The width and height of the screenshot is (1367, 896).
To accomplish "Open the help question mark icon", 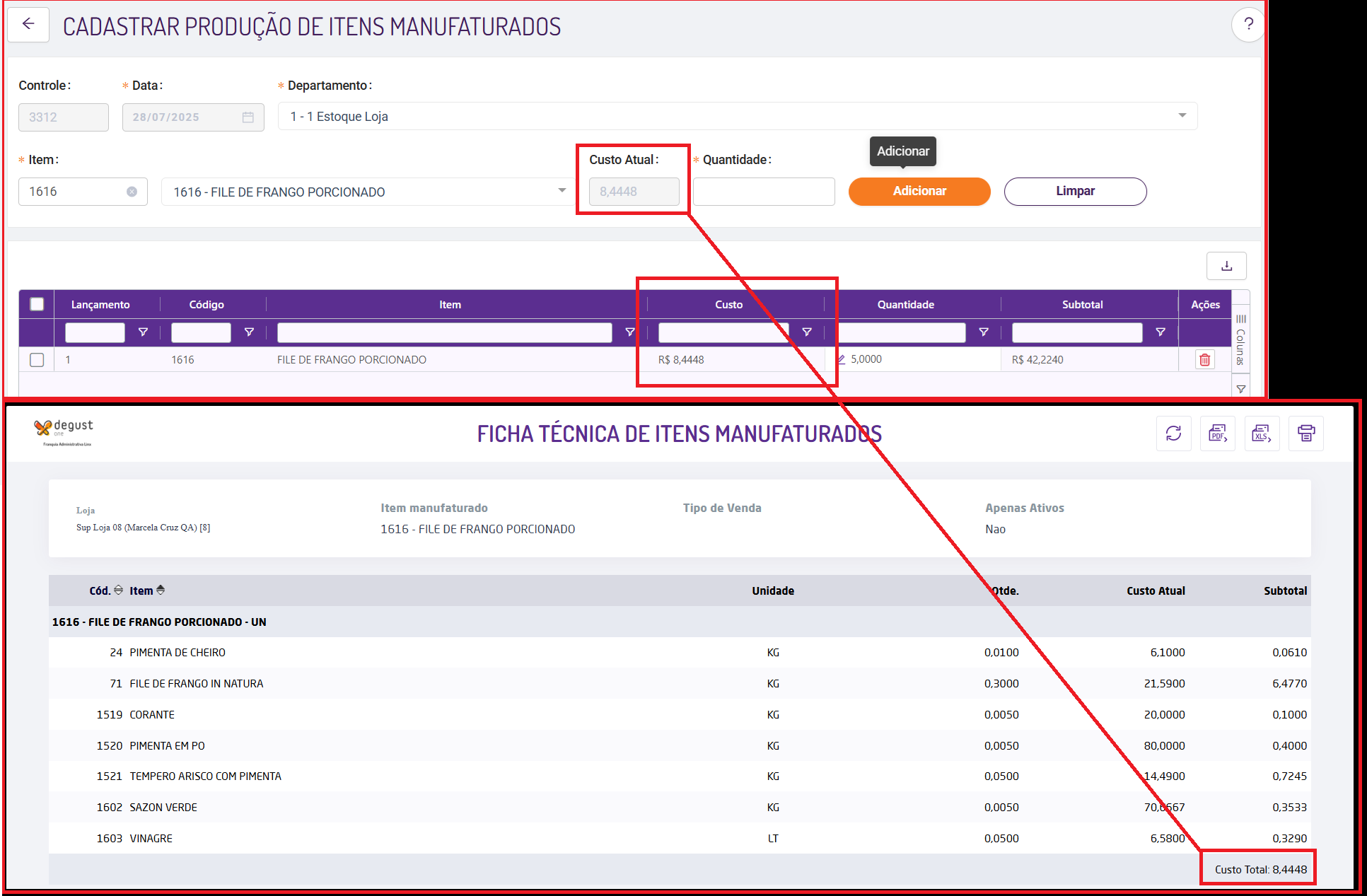I will point(1248,25).
